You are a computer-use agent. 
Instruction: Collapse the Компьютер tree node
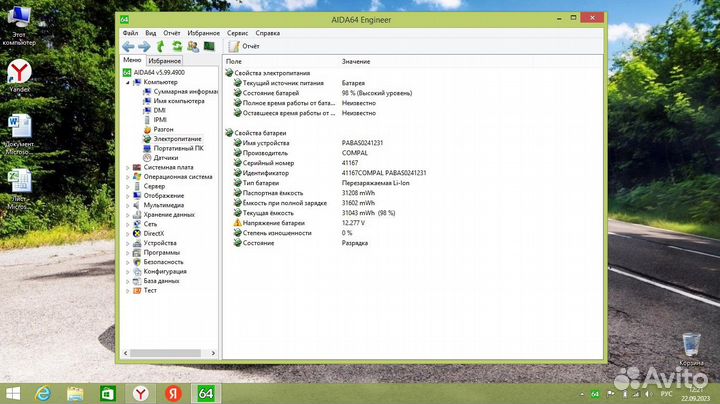pos(128,83)
